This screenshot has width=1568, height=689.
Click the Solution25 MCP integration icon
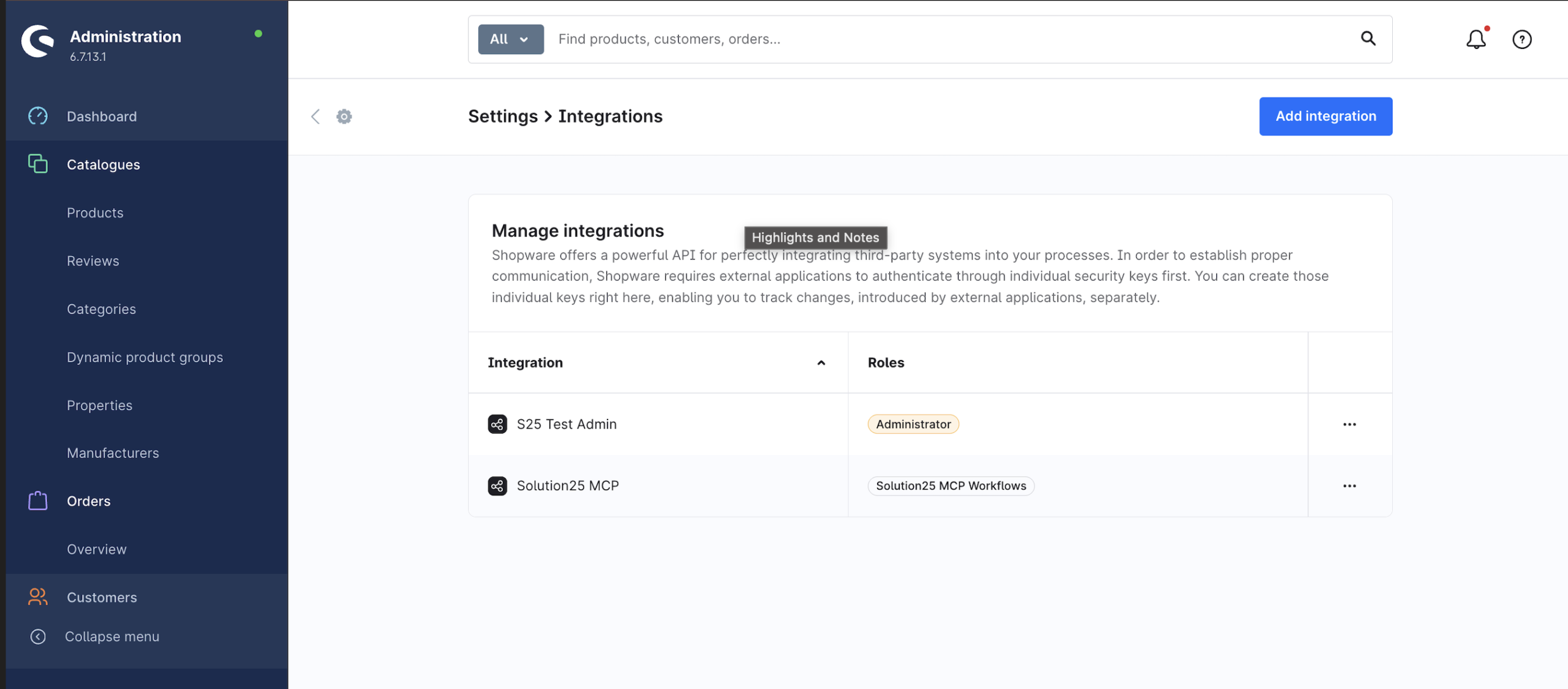[x=497, y=486]
